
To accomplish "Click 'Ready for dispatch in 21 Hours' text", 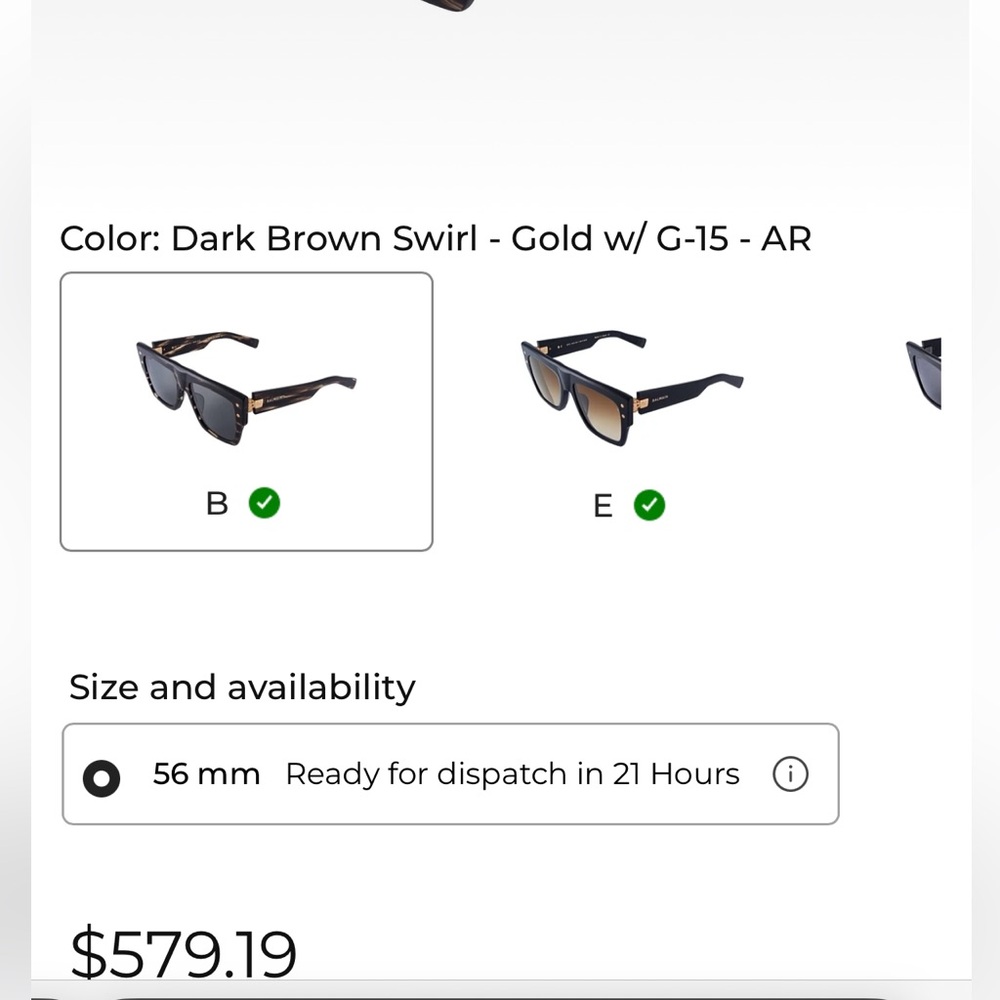I will [x=512, y=774].
